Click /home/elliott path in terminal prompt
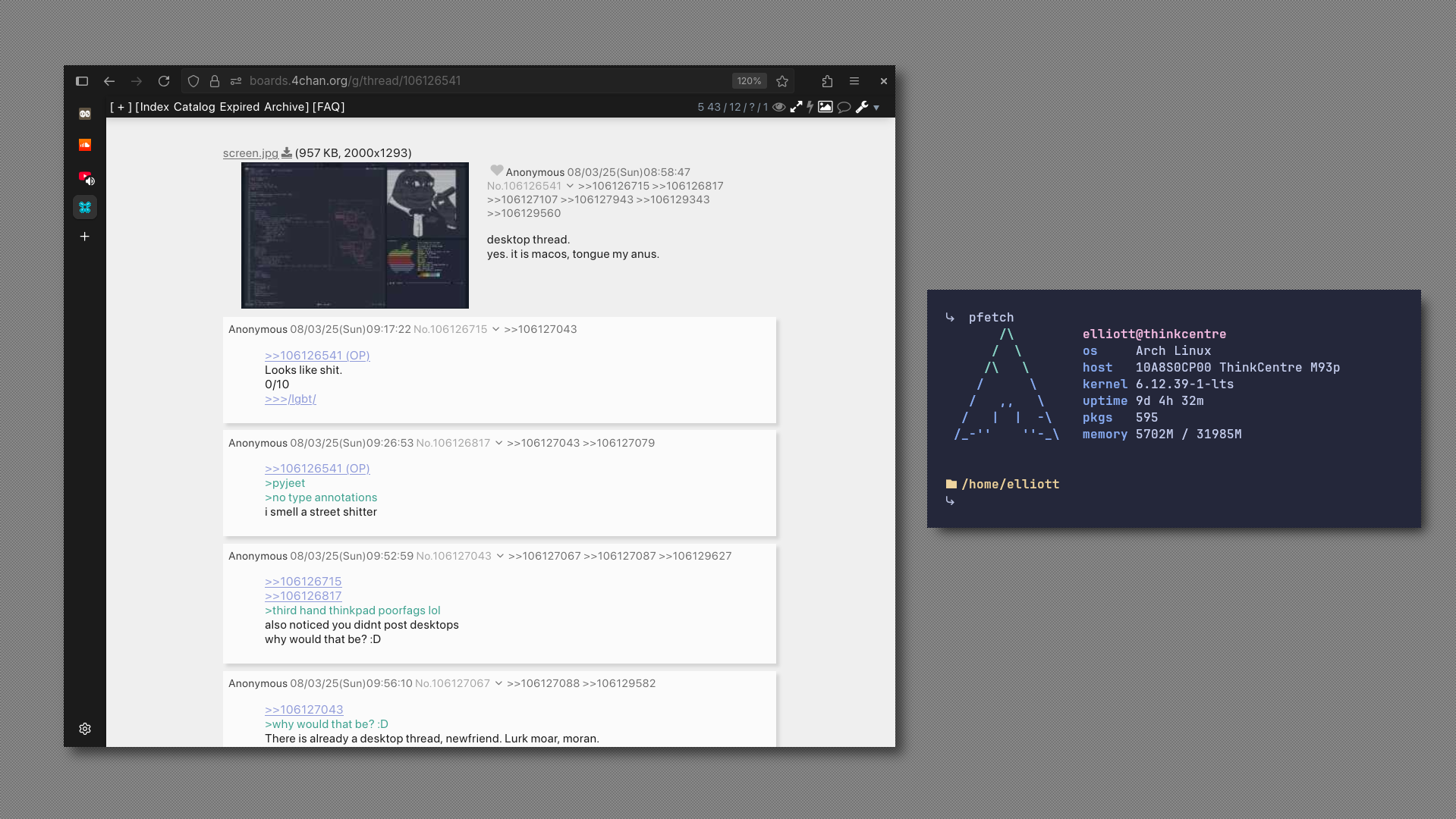 [1010, 484]
